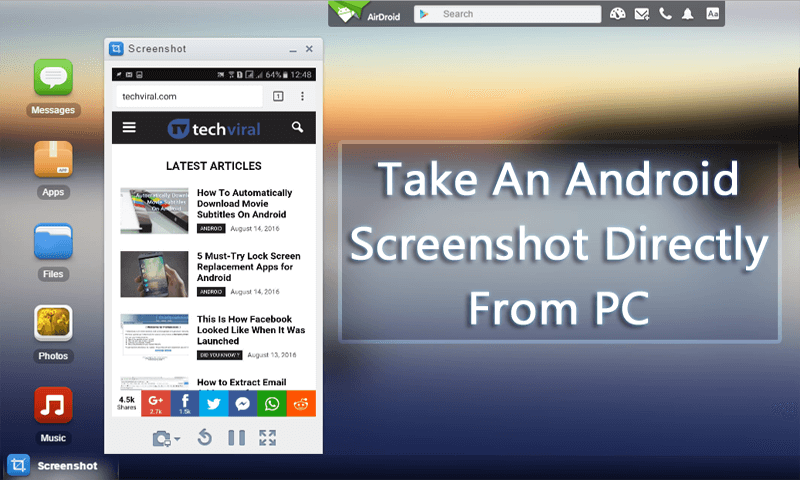
Task: Open This Is How Facebook Looked article
Action: 251,330
